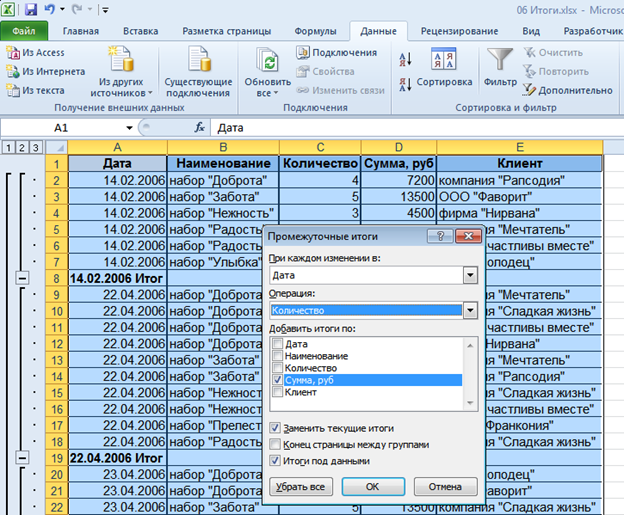This screenshot has width=624, height=515.
Task: Click the Подключения button
Action: pos(337,53)
